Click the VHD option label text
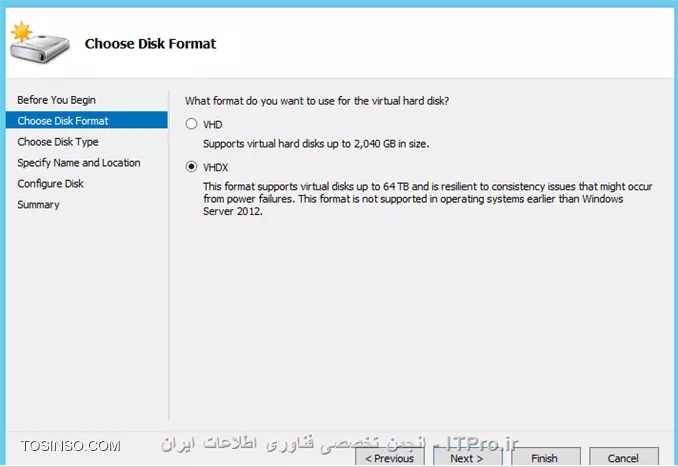The height and width of the screenshot is (467, 678). [212, 125]
